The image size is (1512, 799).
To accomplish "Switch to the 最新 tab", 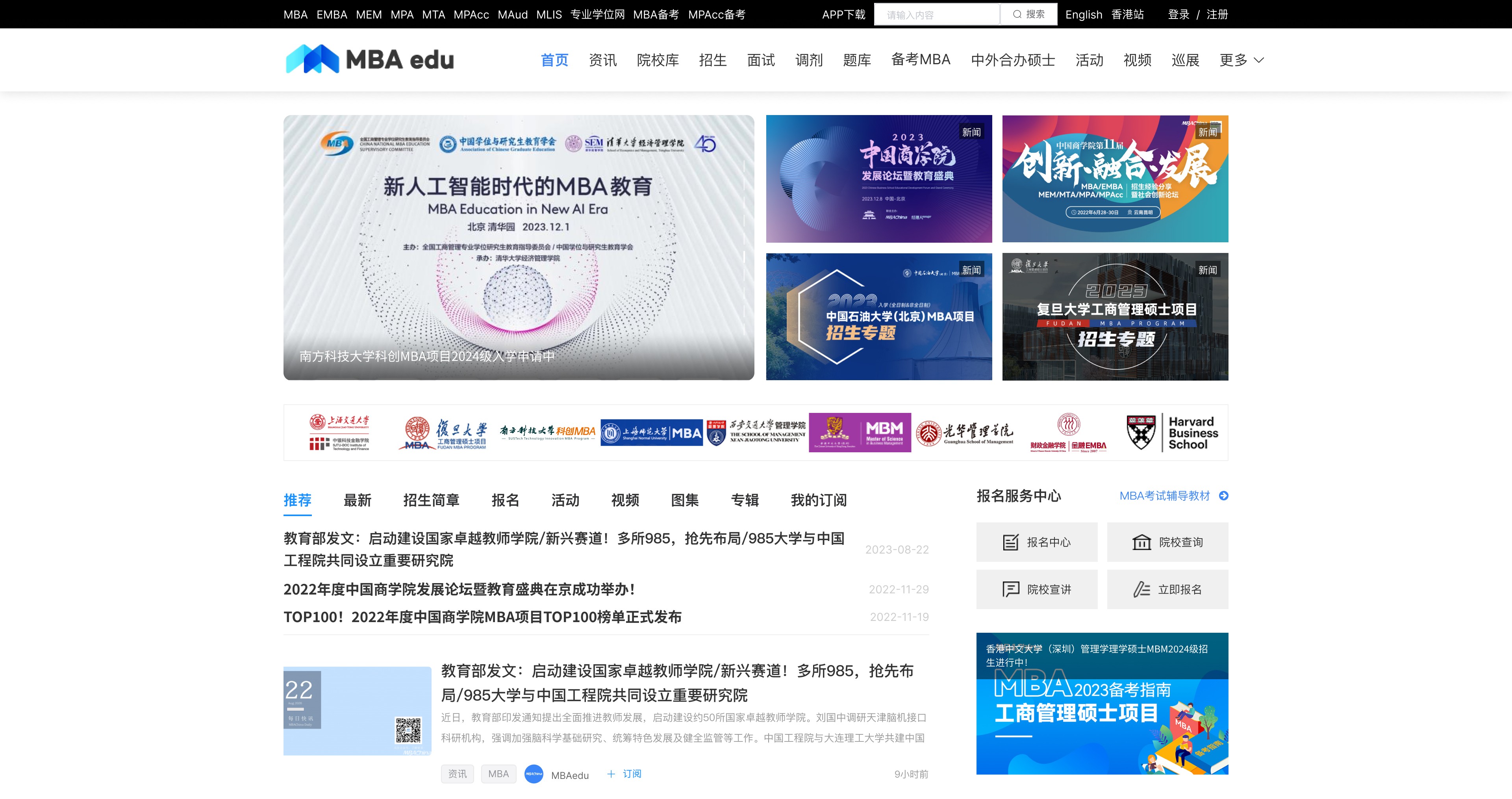I will pyautogui.click(x=358, y=500).
